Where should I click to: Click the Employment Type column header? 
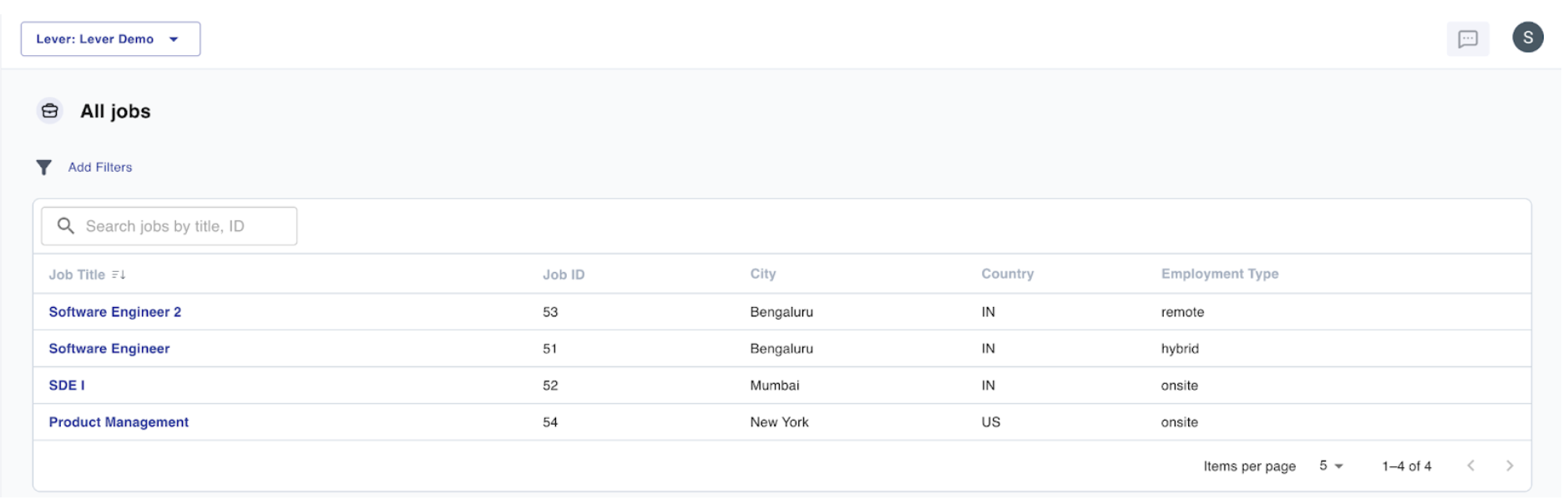(1219, 274)
